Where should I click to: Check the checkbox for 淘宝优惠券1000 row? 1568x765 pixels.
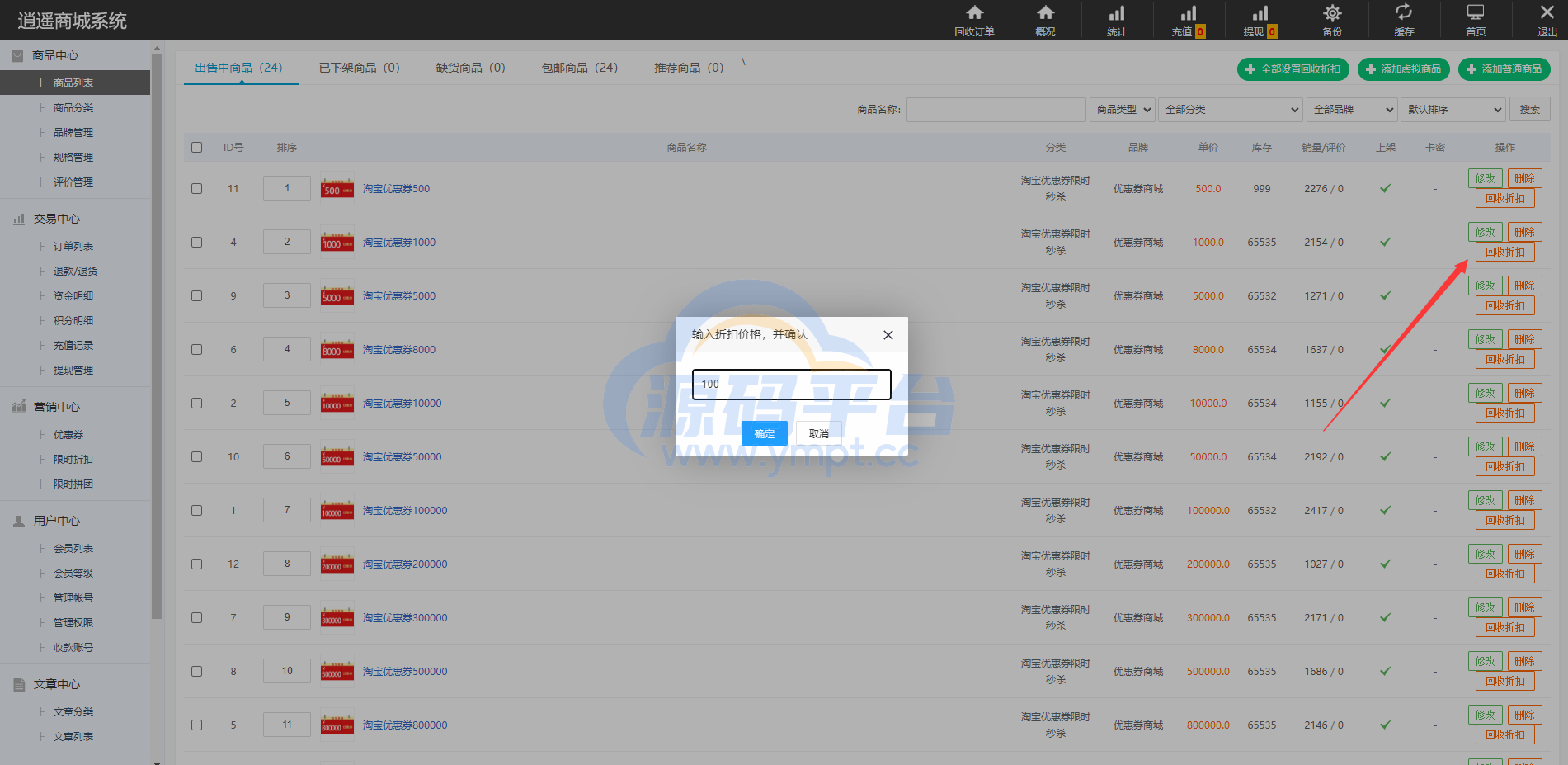pyautogui.click(x=196, y=242)
